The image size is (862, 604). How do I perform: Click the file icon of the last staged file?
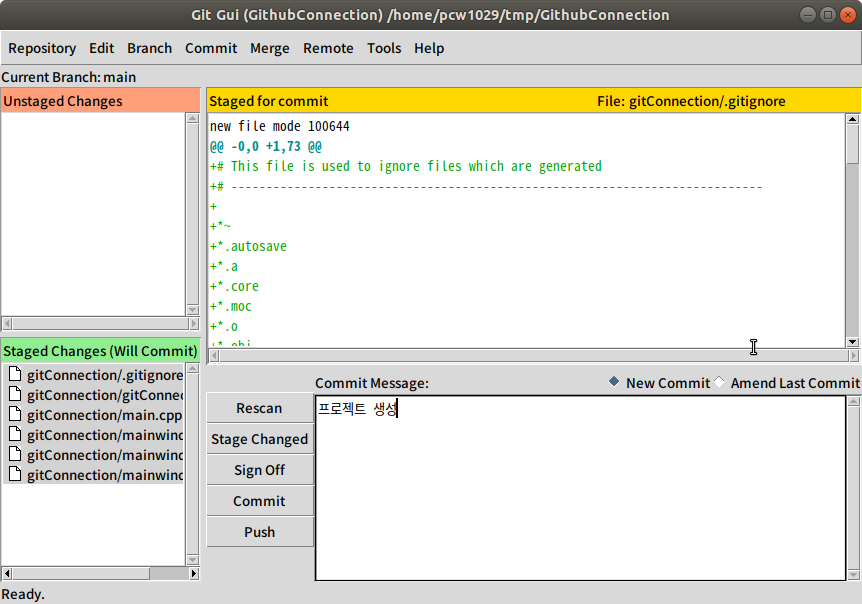pos(14,475)
